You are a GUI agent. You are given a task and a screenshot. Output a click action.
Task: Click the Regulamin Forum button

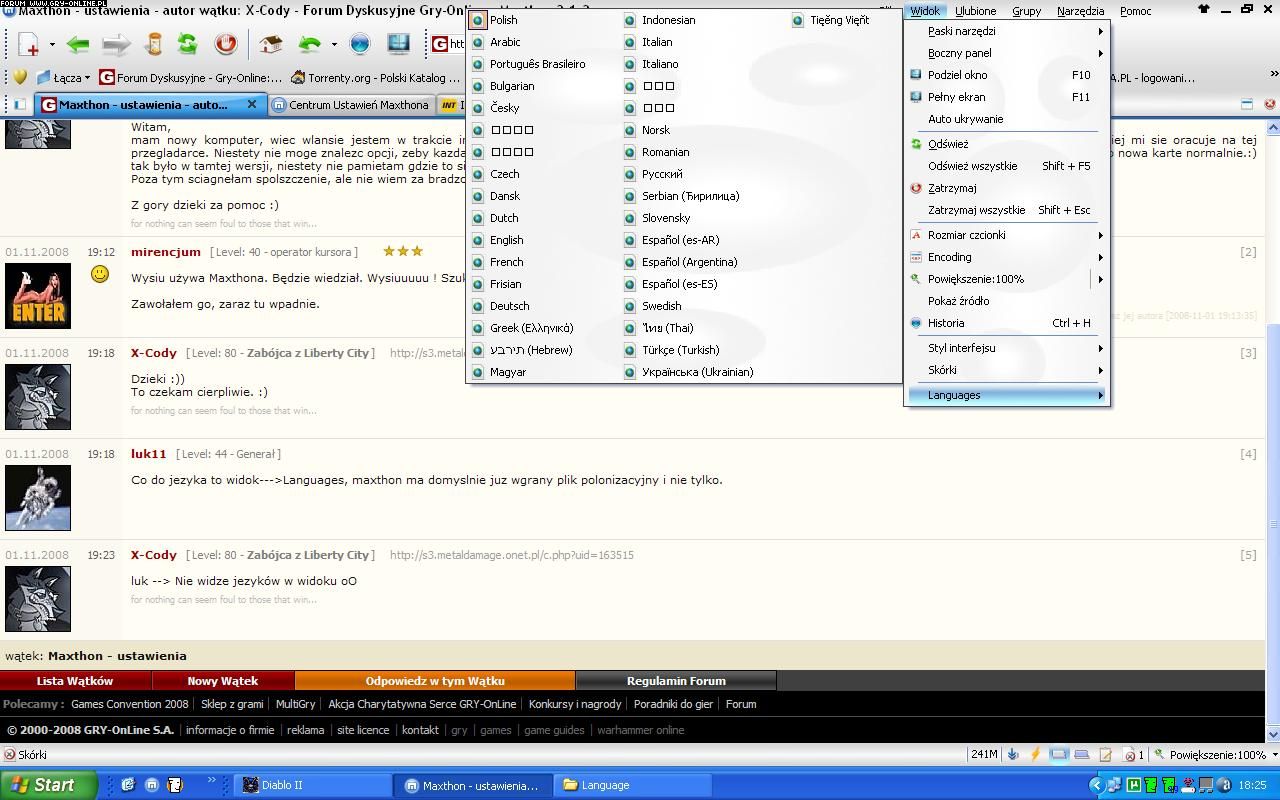pos(676,681)
